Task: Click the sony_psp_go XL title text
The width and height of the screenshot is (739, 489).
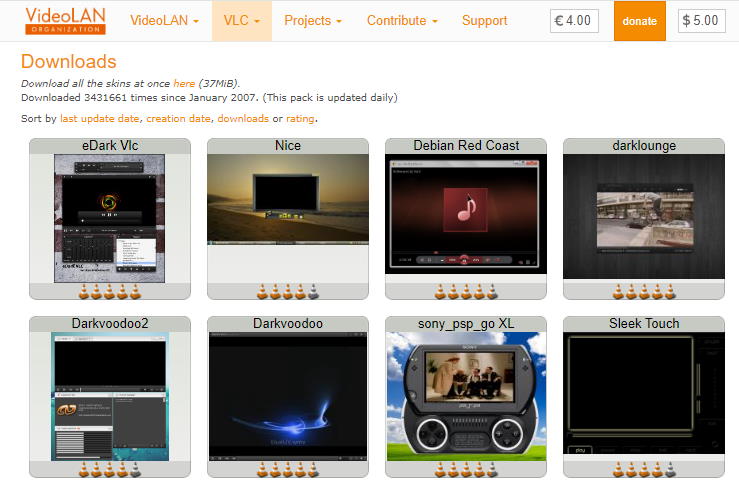Action: point(466,324)
